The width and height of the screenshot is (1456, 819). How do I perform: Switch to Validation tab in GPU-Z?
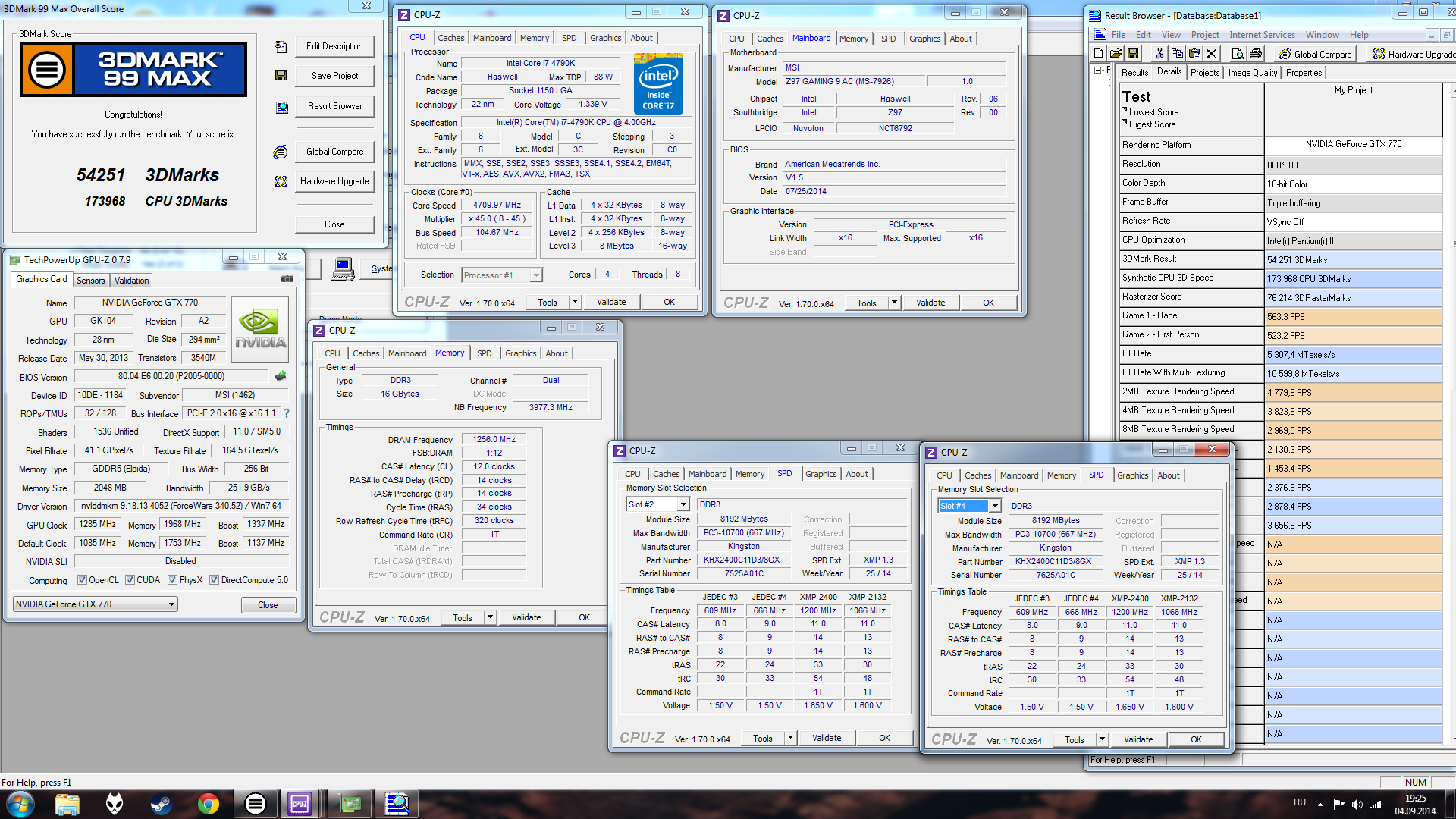[131, 281]
